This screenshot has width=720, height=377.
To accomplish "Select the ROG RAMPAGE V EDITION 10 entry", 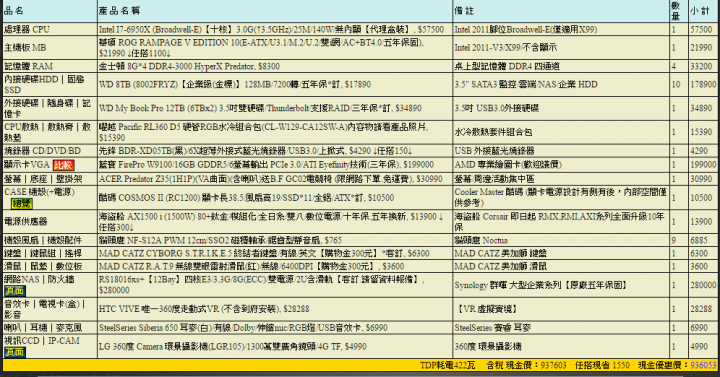I will pyautogui.click(x=275, y=48).
